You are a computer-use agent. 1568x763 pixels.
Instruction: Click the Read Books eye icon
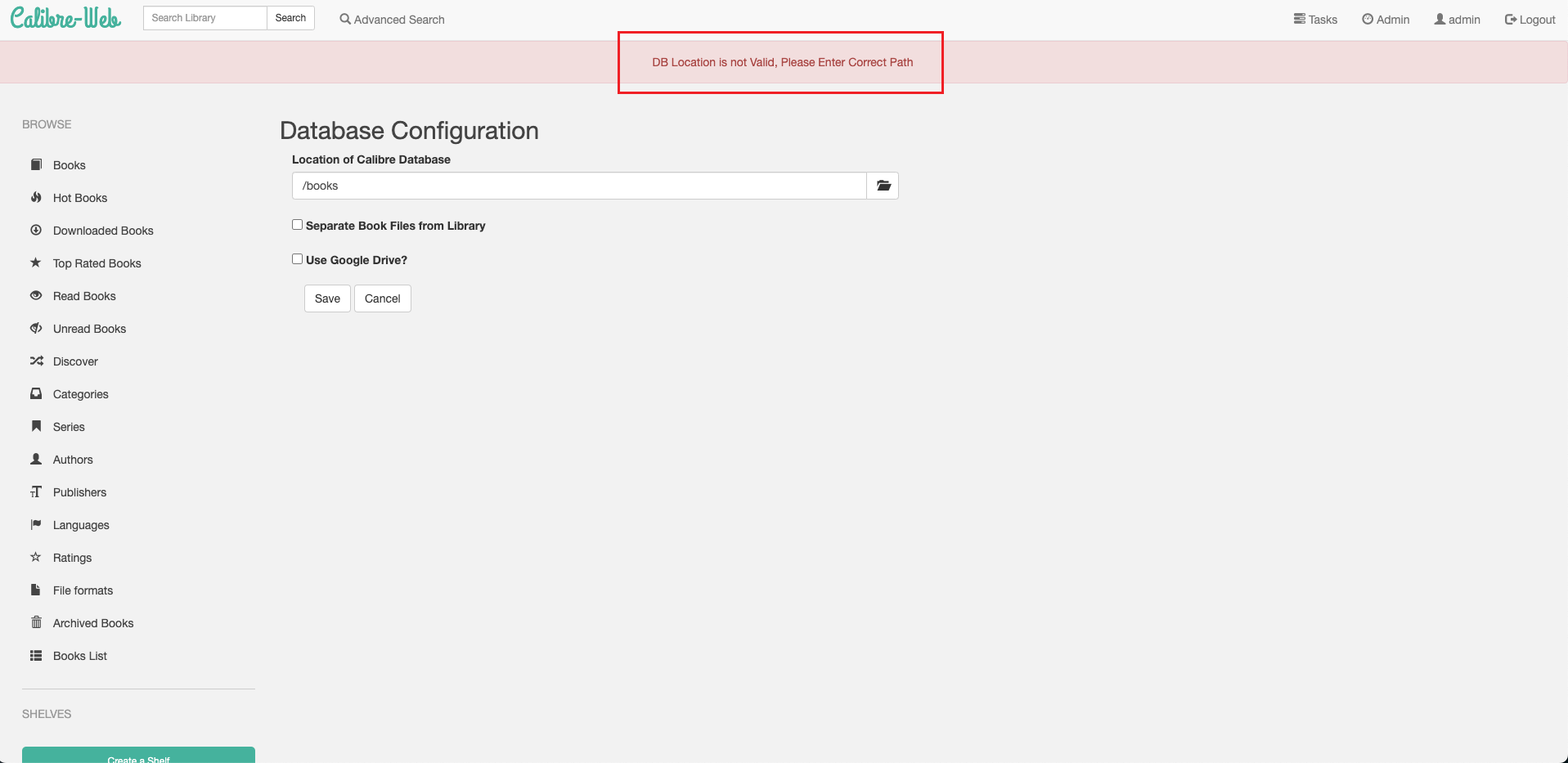pyautogui.click(x=36, y=296)
